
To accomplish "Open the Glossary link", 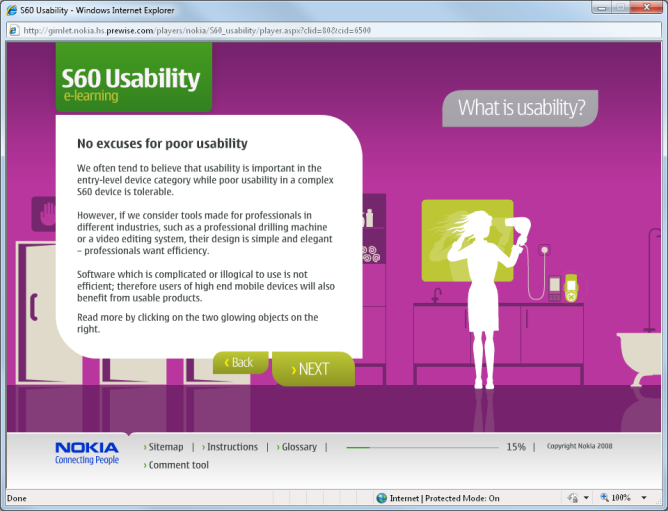I will pyautogui.click(x=297, y=447).
